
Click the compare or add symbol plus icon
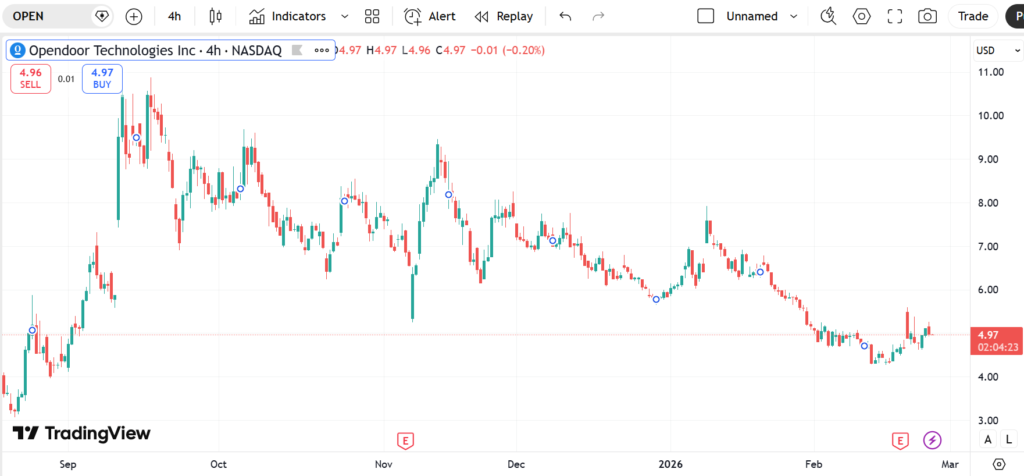point(134,16)
